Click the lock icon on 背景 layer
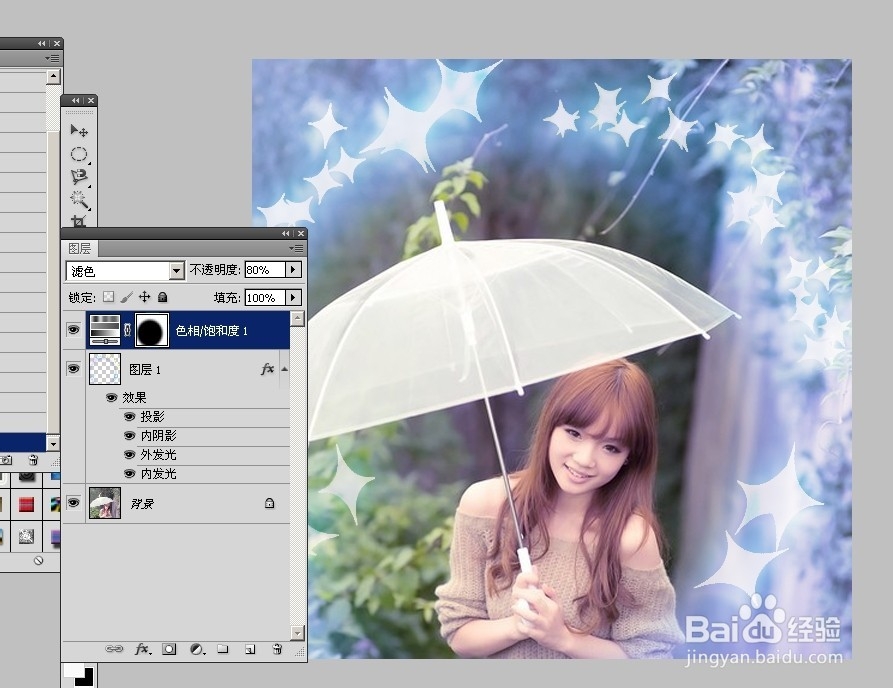The image size is (893, 688). [269, 503]
